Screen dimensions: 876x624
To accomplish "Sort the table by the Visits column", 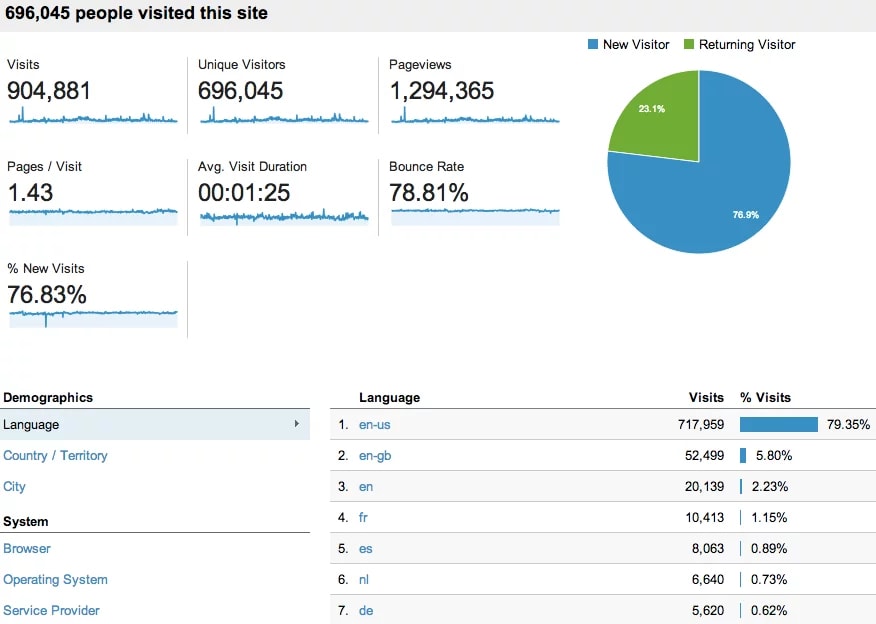I will point(705,397).
